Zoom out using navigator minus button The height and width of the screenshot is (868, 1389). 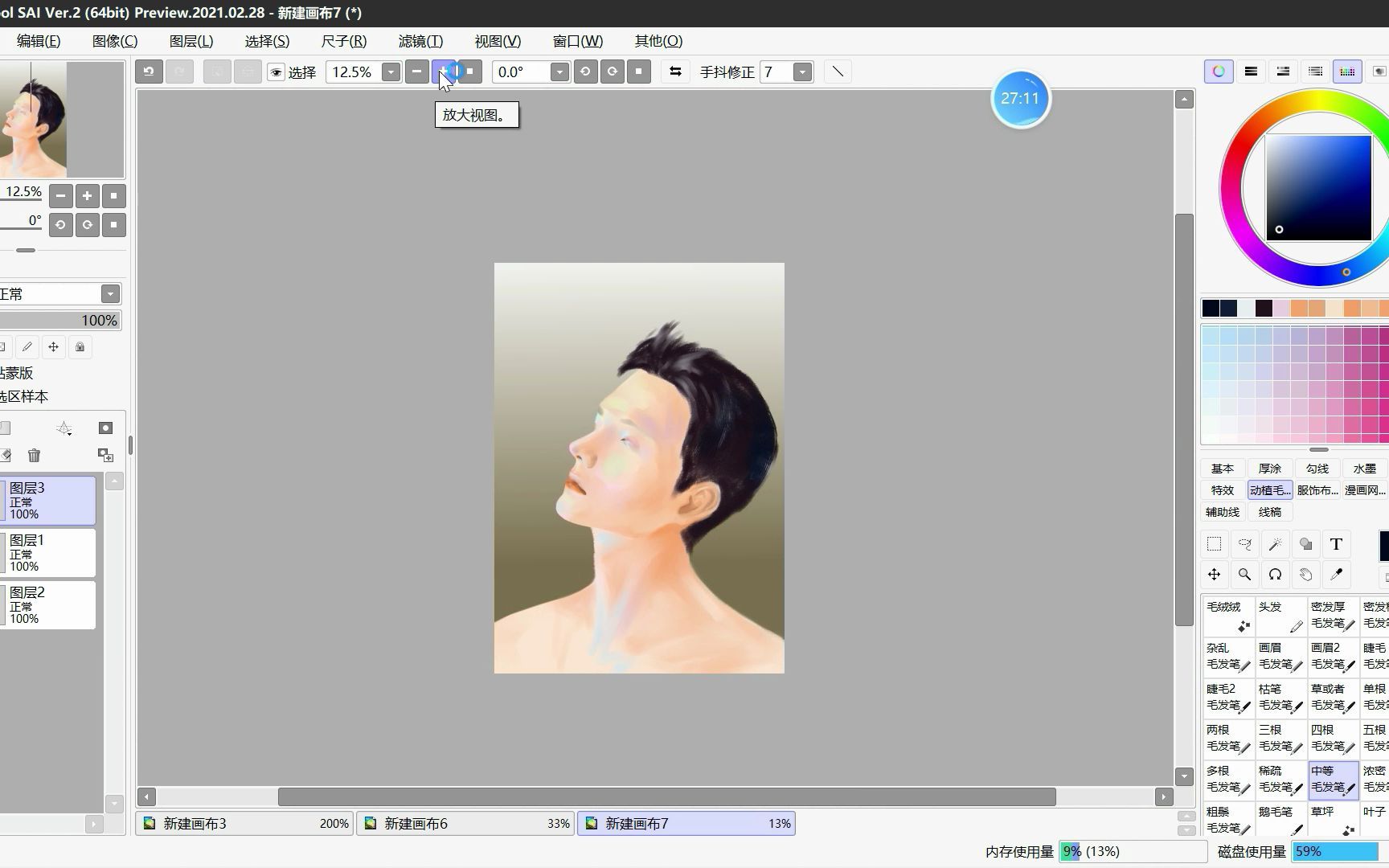60,195
